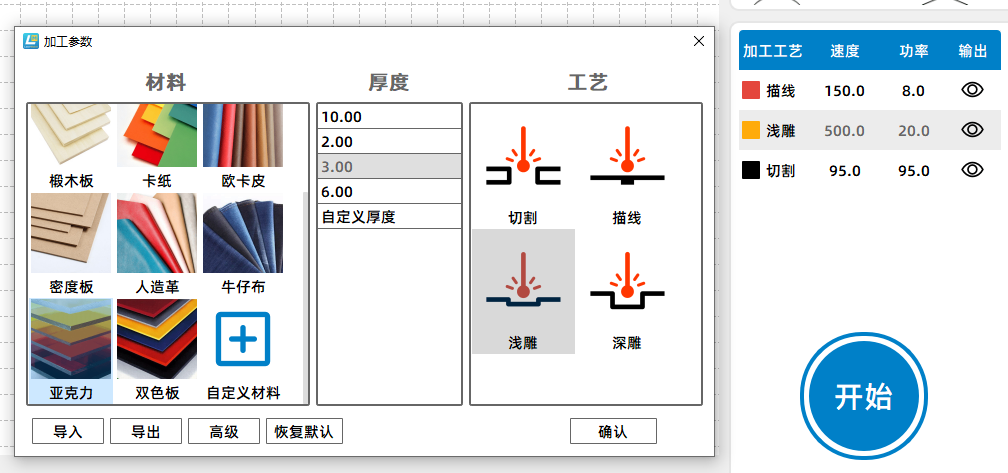
Task: Pick the 双色板 two-color board material
Action: pyautogui.click(x=157, y=339)
